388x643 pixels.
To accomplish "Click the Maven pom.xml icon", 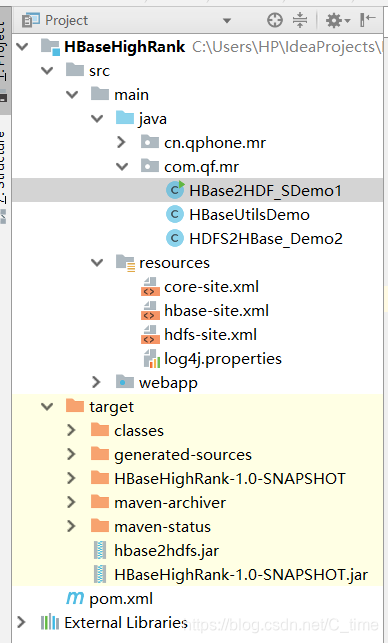I will tap(75, 598).
